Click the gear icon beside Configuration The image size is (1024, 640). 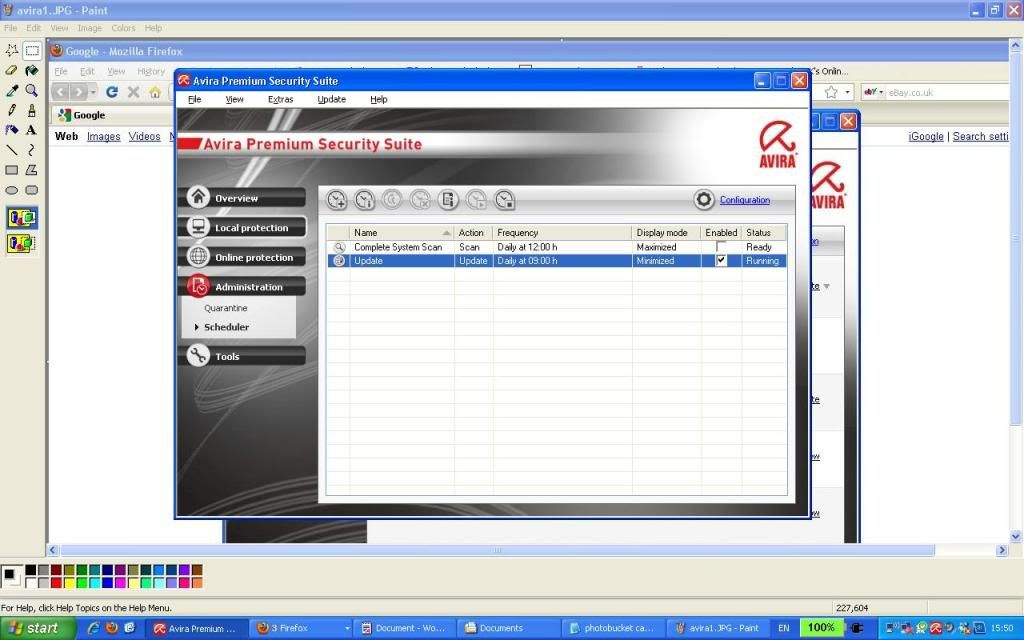[704, 200]
